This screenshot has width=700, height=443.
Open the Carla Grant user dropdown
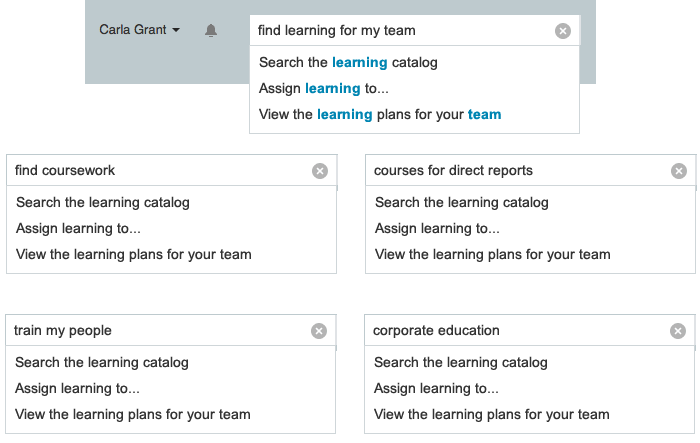(x=140, y=30)
